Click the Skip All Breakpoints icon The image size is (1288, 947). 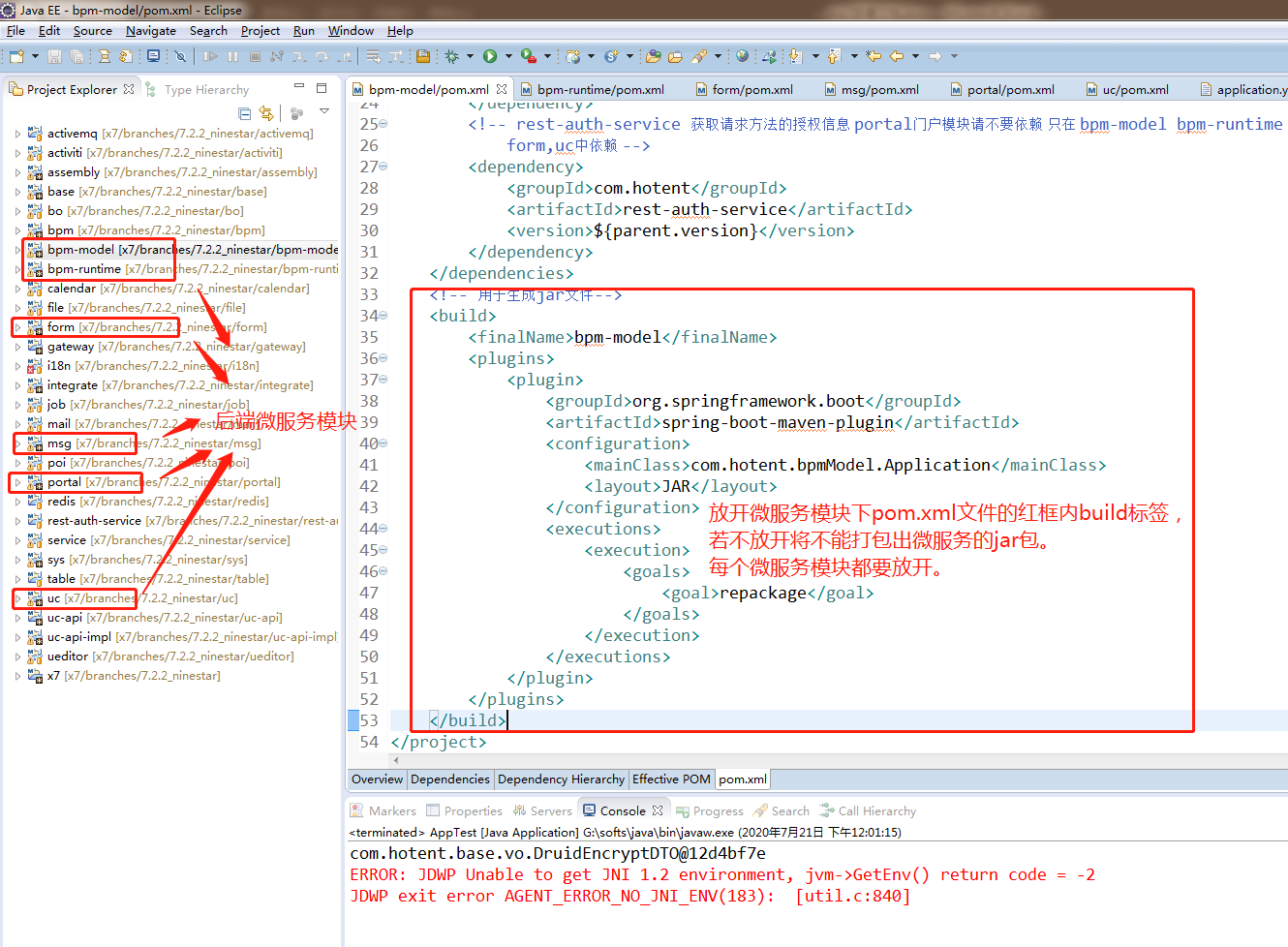tap(180, 56)
